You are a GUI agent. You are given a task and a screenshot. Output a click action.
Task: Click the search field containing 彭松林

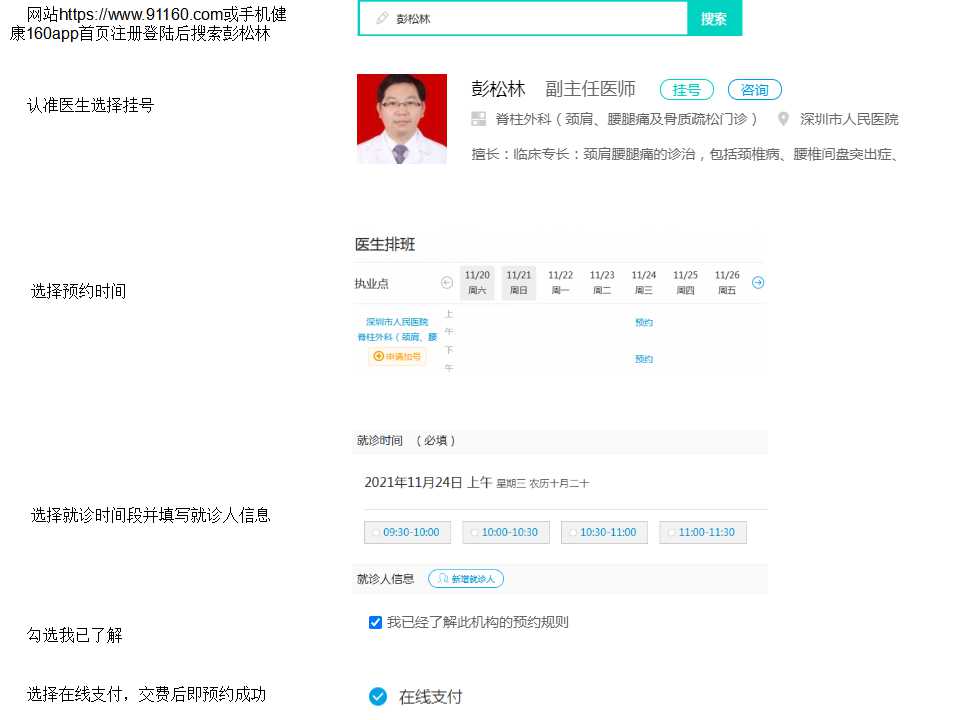click(530, 18)
